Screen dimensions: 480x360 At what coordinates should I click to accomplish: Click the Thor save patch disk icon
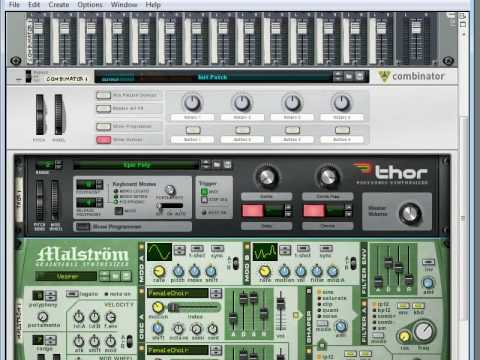(227, 164)
